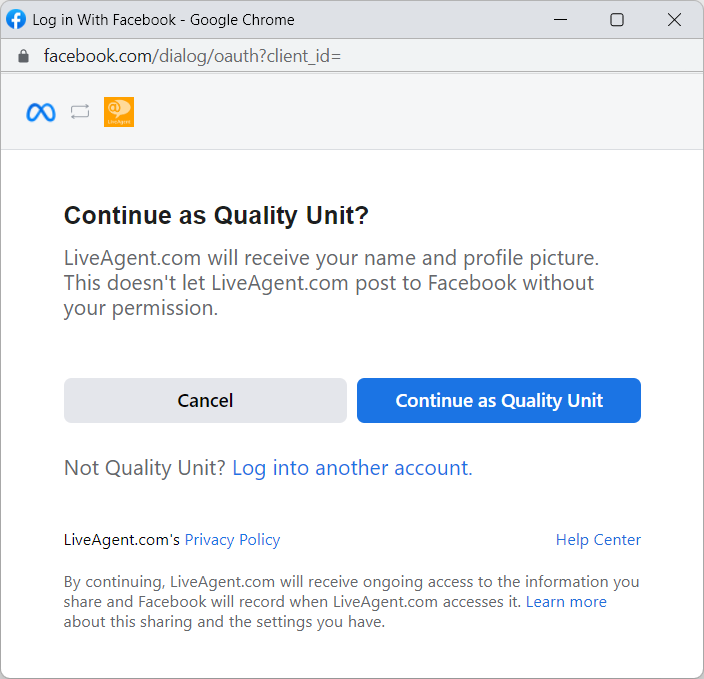Screen dimensions: 704x679
Task: Open LiveAgent.com's Privacy Policy link
Action: click(x=232, y=540)
